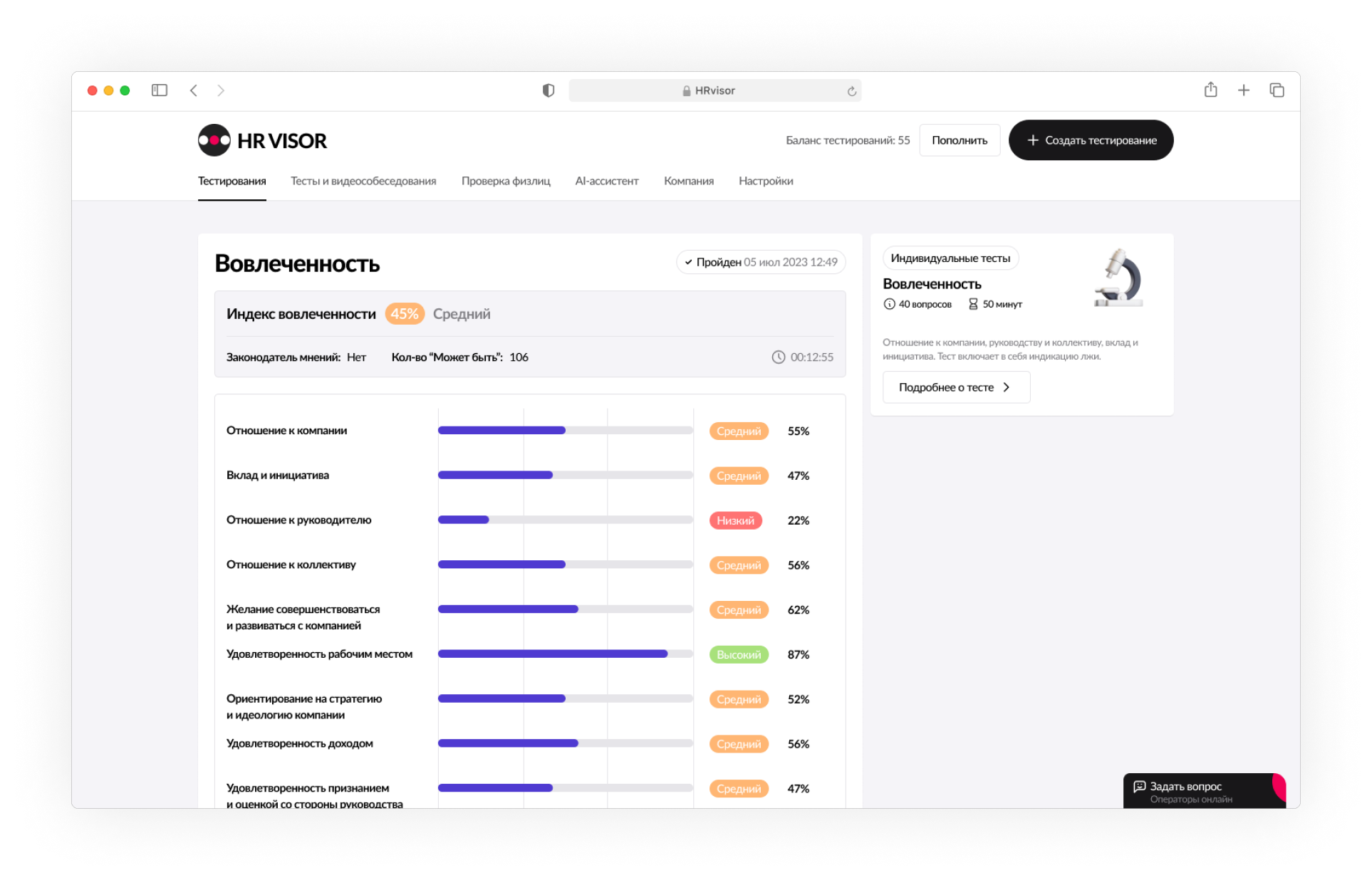Toggle the browser sidebar icon
Screen dimensions: 1372x880
(x=160, y=90)
